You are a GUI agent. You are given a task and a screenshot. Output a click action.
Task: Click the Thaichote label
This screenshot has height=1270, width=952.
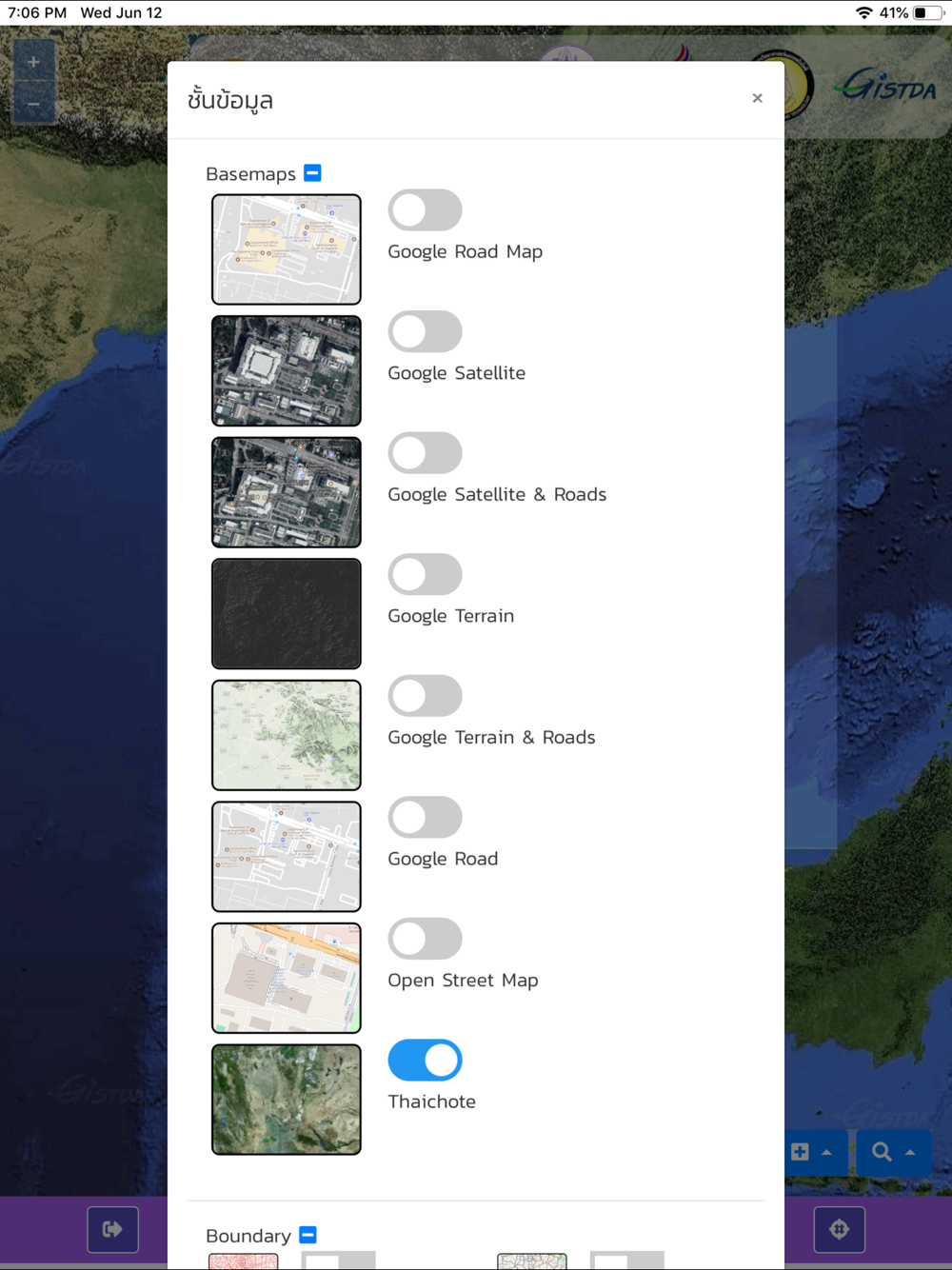coord(431,1101)
